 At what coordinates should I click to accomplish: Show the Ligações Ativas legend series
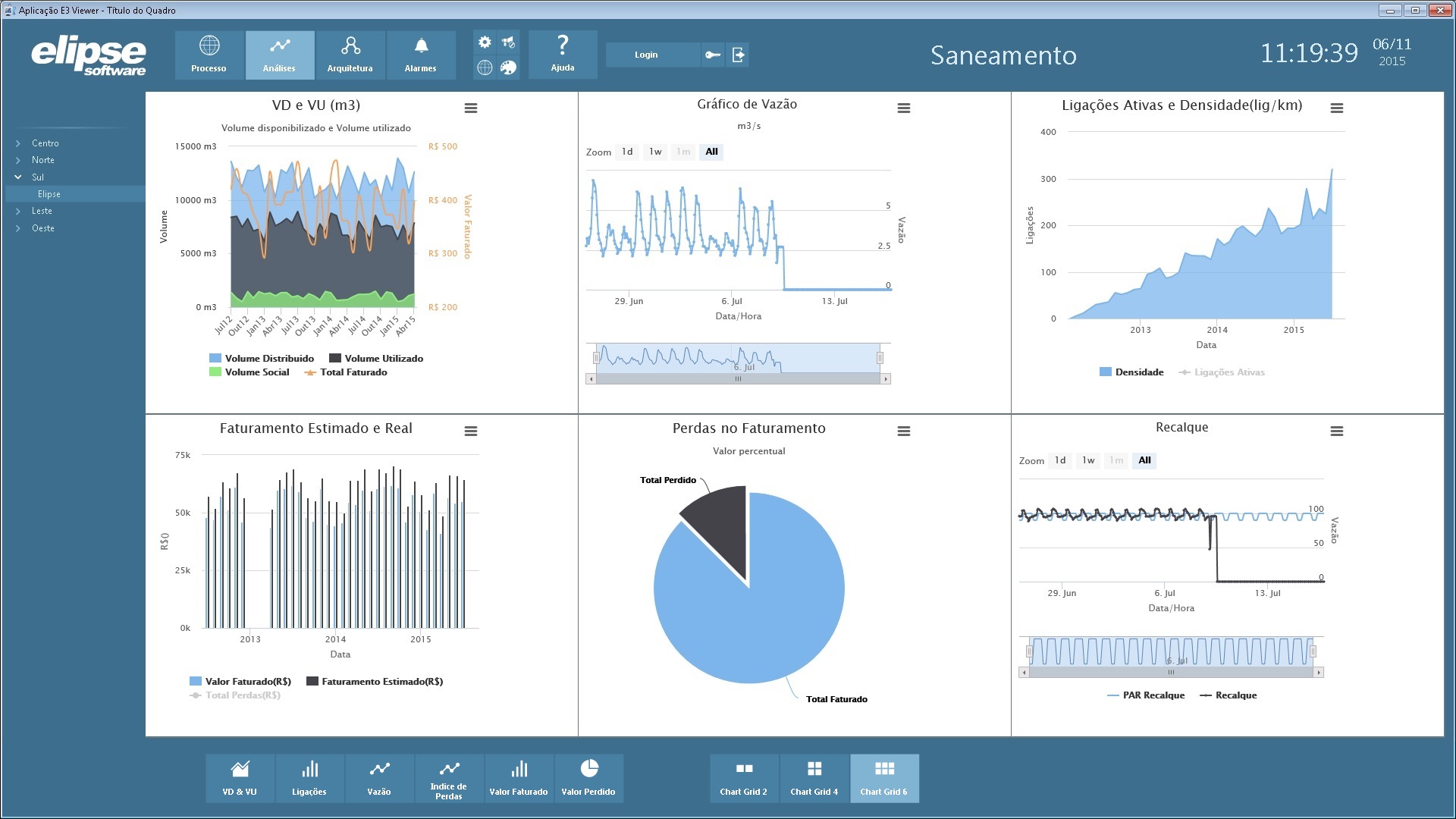[1222, 372]
